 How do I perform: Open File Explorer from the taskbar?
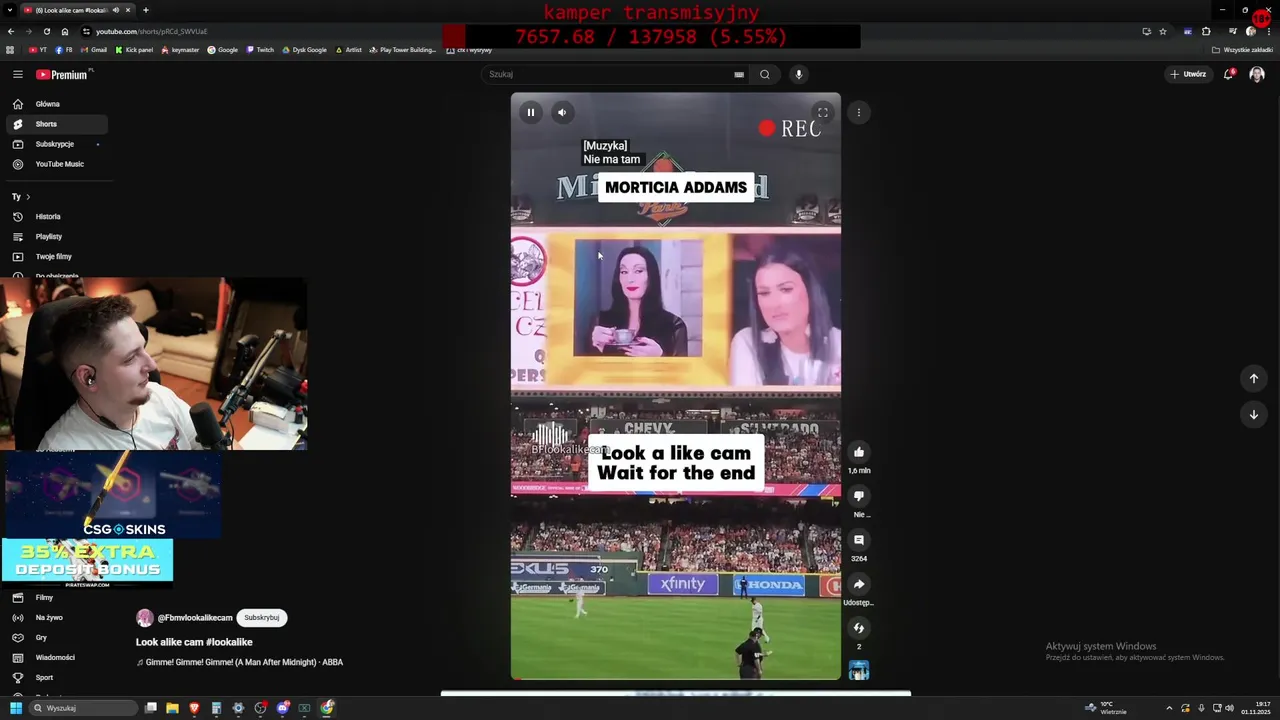[x=172, y=708]
